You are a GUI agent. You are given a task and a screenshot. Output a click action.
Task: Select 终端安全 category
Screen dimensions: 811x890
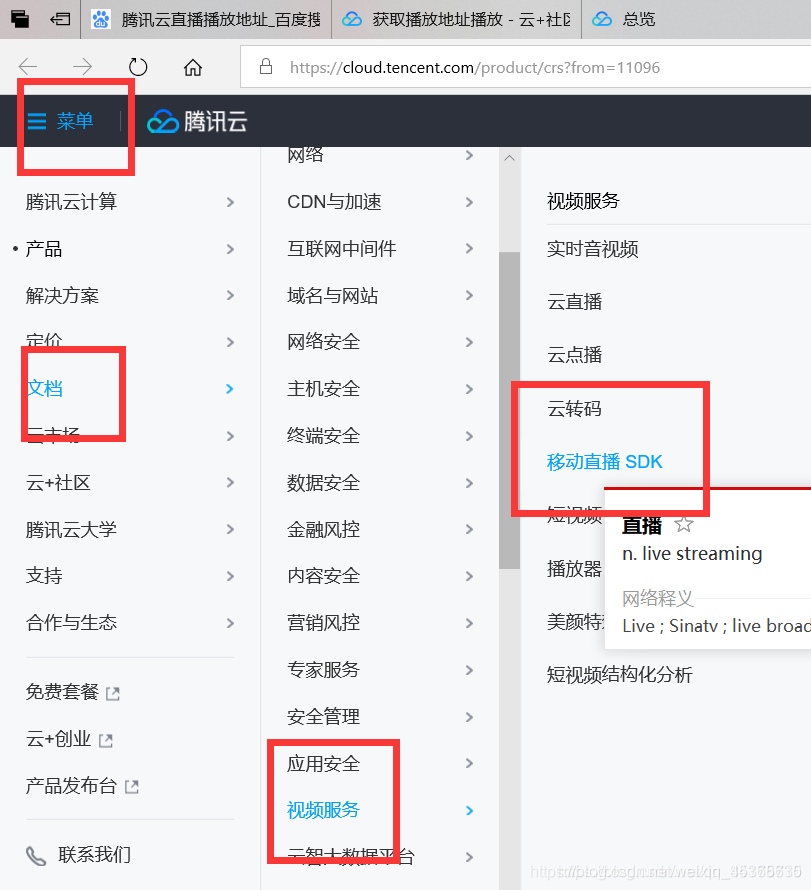[x=323, y=436]
